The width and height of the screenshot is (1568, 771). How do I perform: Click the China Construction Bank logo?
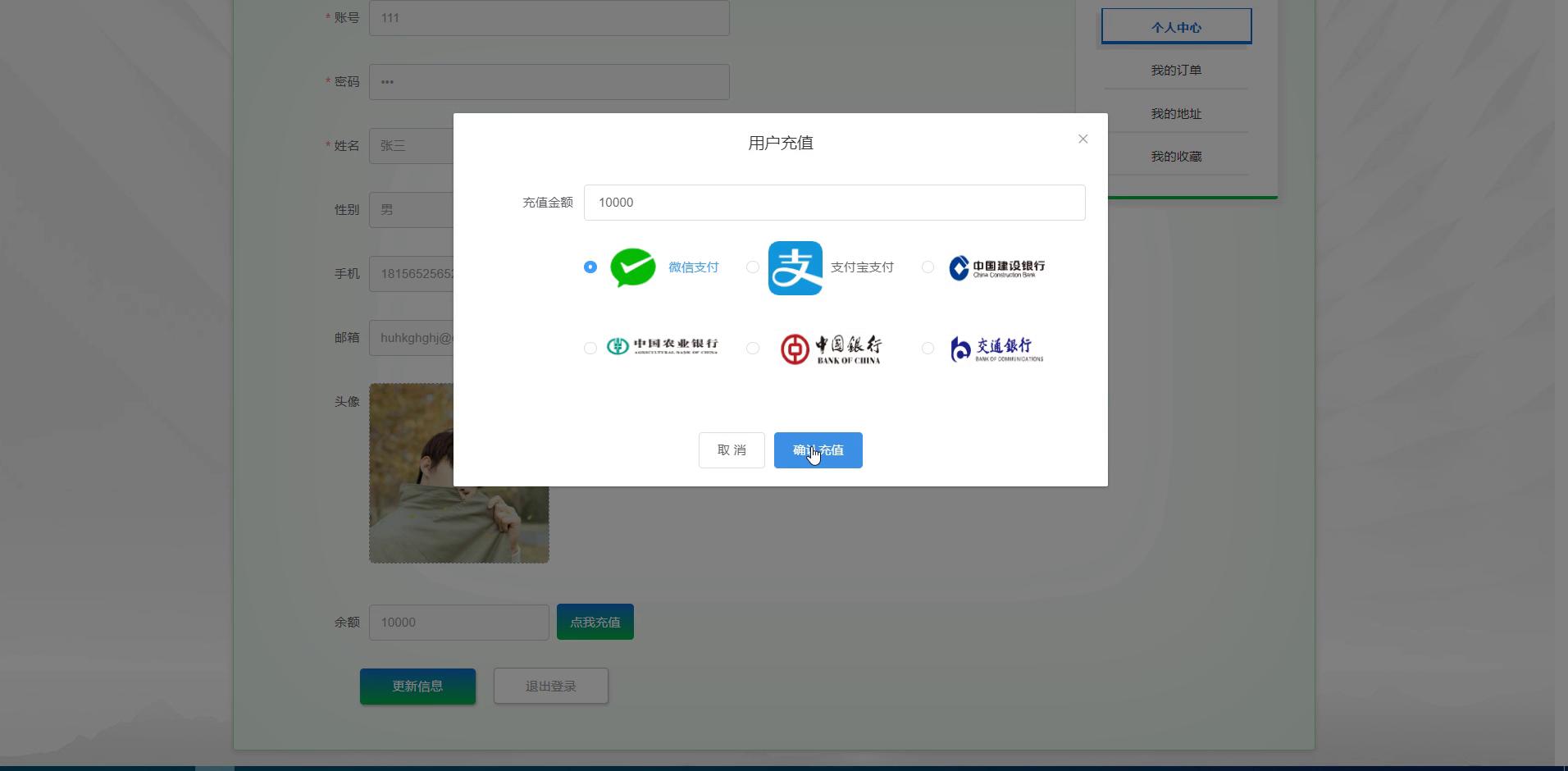click(997, 267)
